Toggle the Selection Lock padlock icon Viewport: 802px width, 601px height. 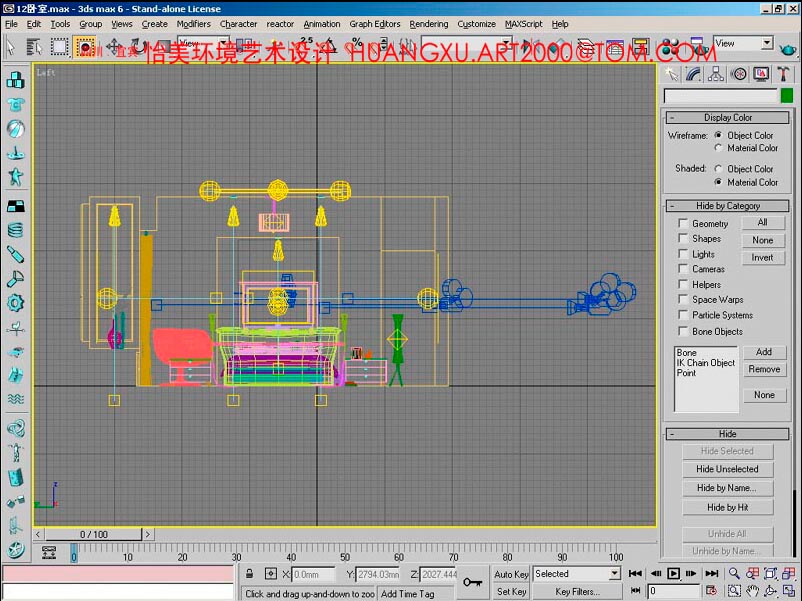(249, 573)
